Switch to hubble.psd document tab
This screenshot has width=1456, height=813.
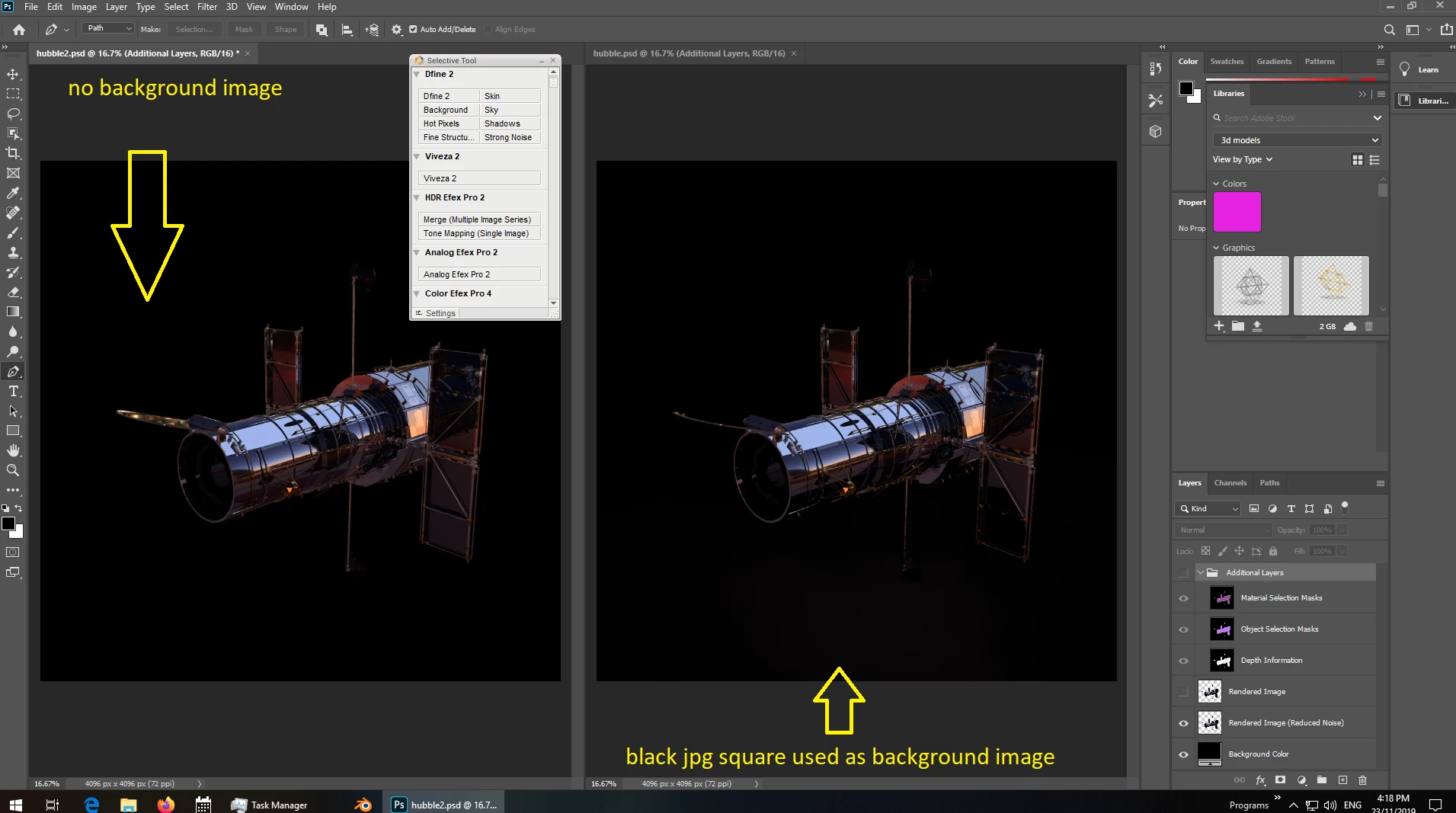coord(689,53)
